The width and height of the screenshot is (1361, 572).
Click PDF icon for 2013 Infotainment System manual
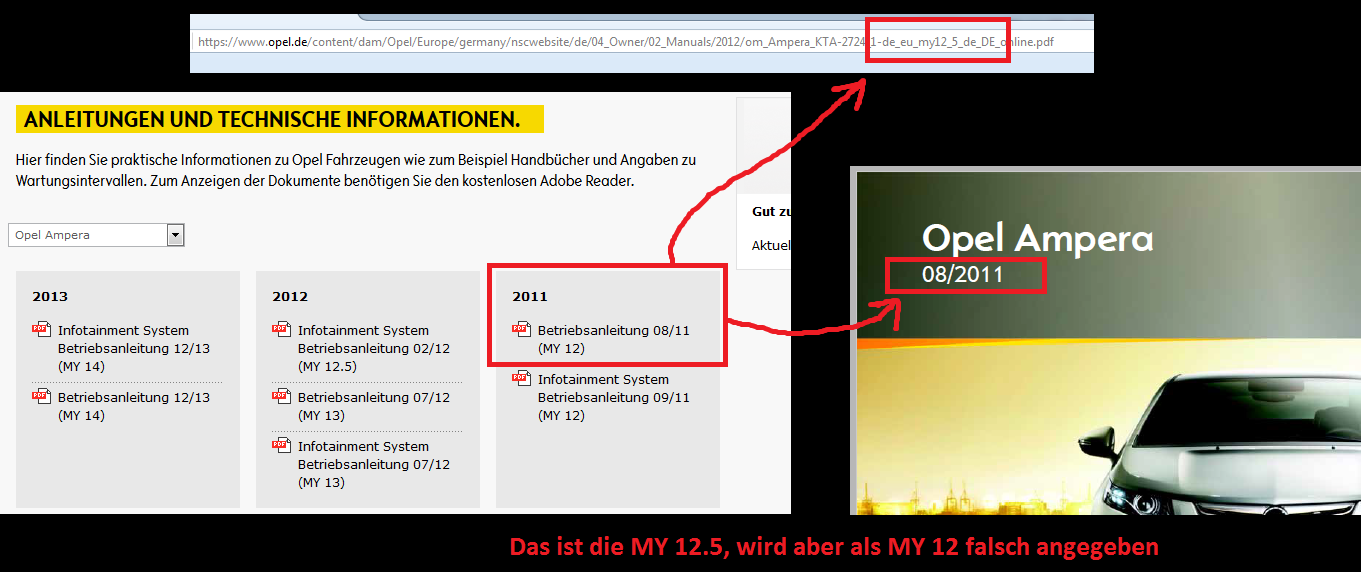coord(41,329)
